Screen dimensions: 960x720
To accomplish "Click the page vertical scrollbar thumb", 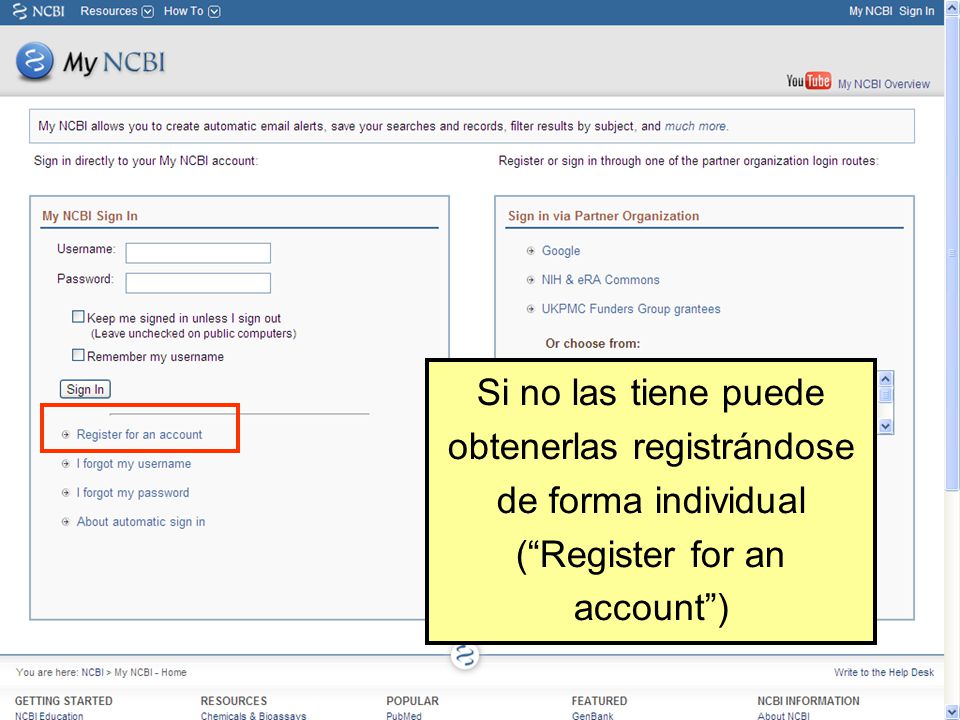I will [x=952, y=253].
